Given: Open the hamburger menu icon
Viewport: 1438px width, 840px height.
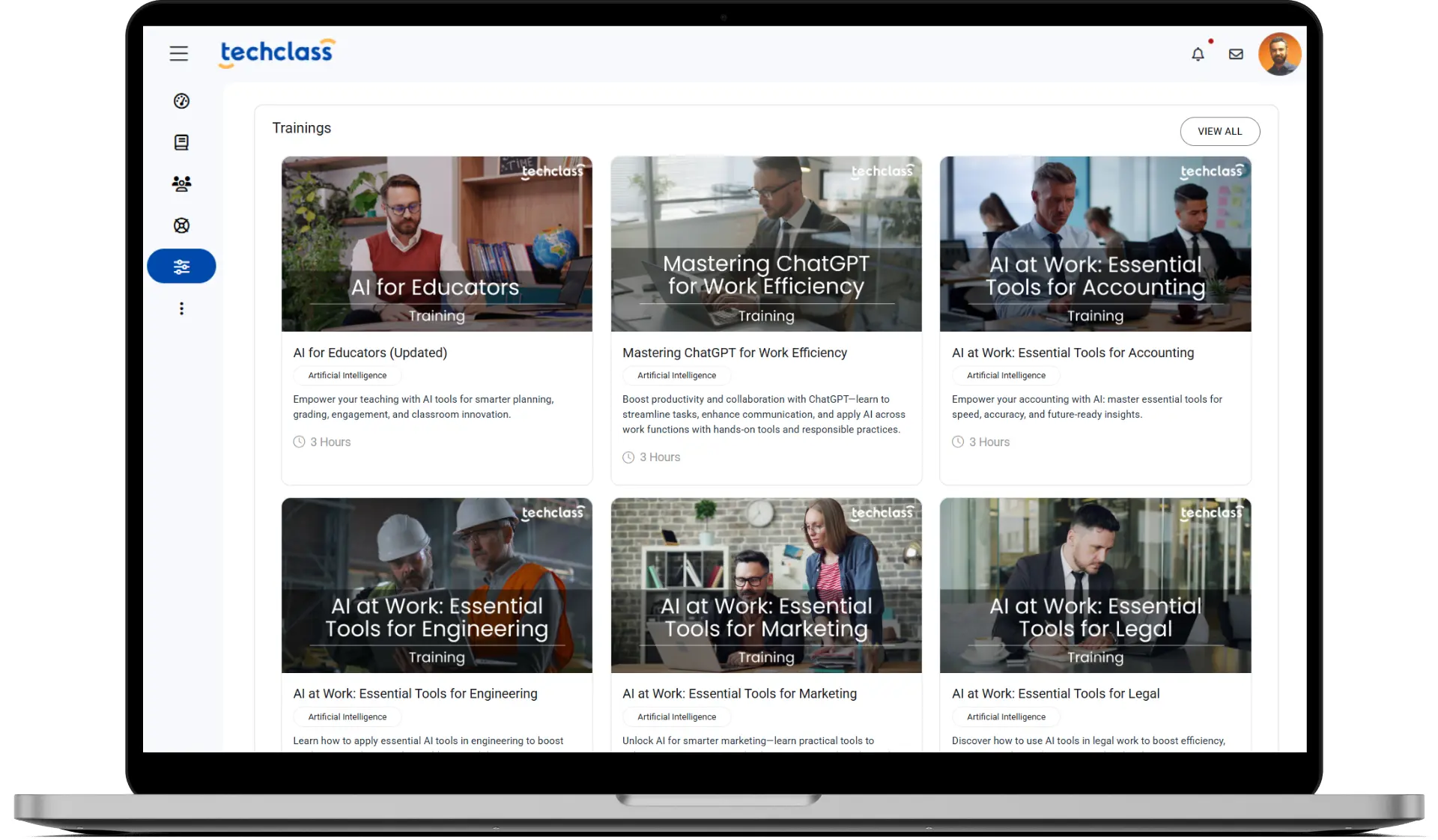Looking at the screenshot, I should coord(178,53).
